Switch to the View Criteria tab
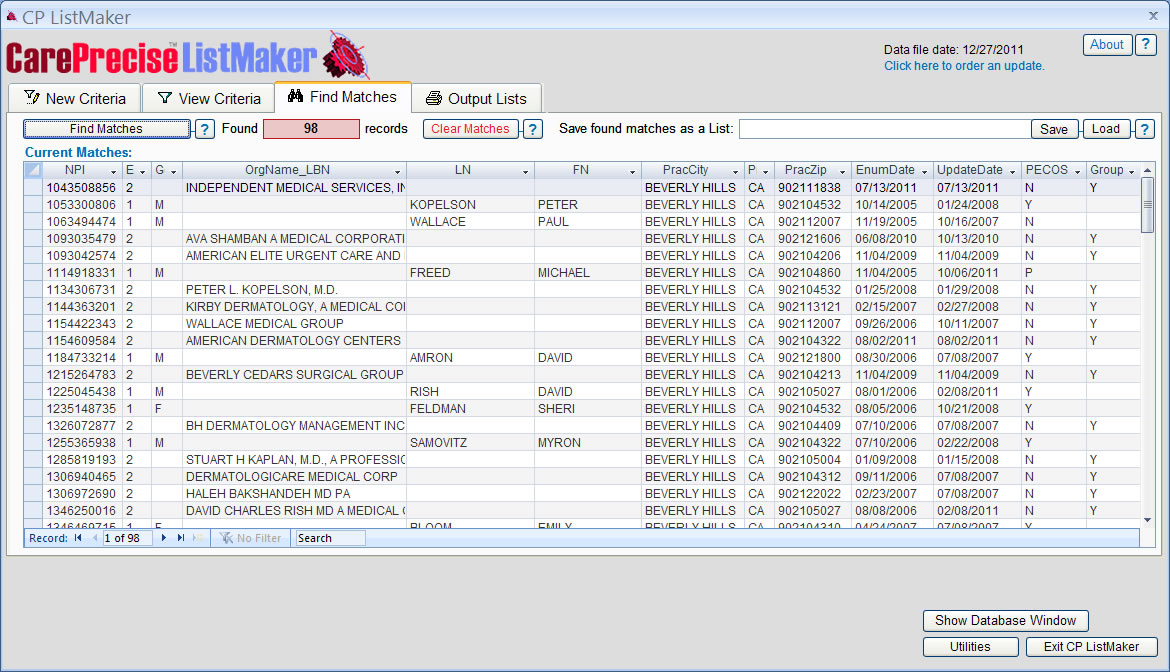Viewport: 1170px width, 672px height. click(x=208, y=98)
